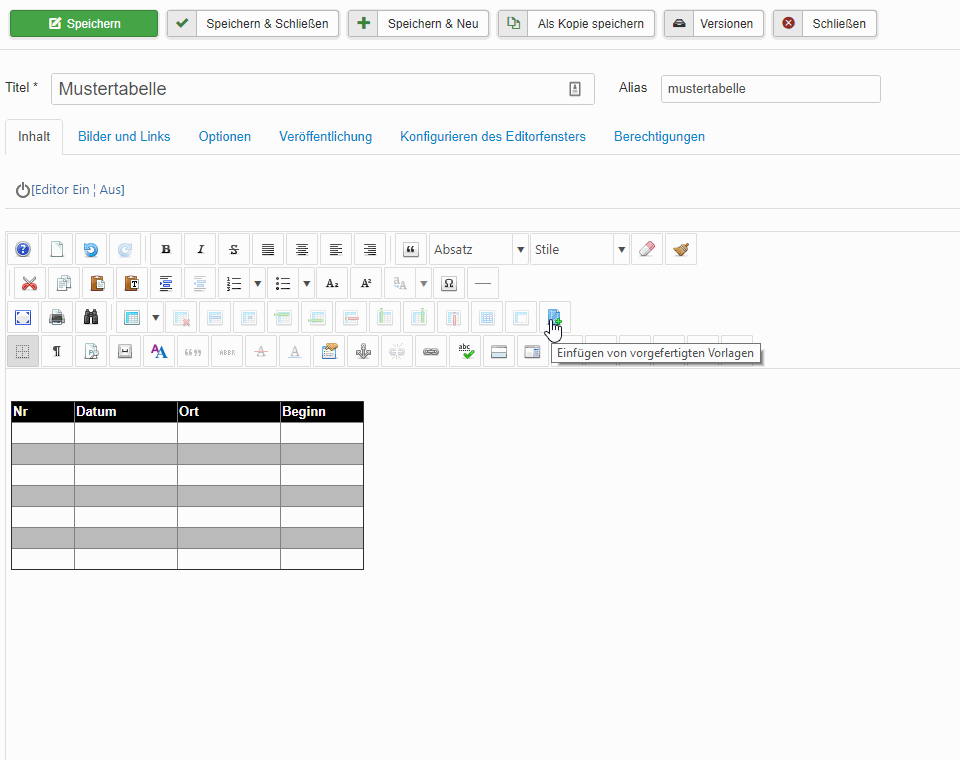Toggle display of paragraph marks
Viewport: 960px width, 760px height.
point(57,352)
